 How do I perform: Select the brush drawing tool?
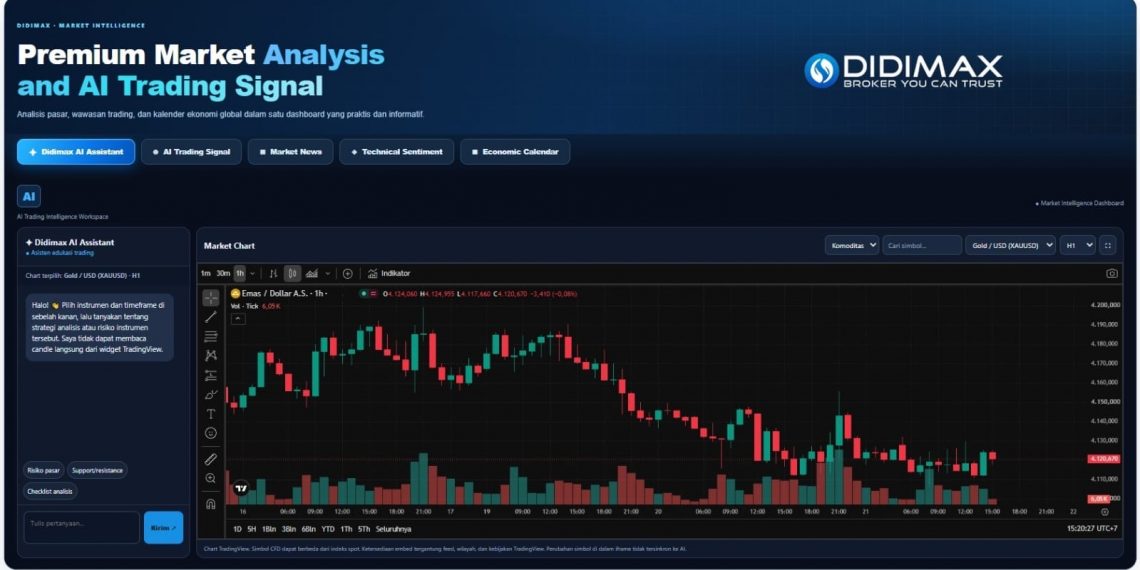[211, 394]
